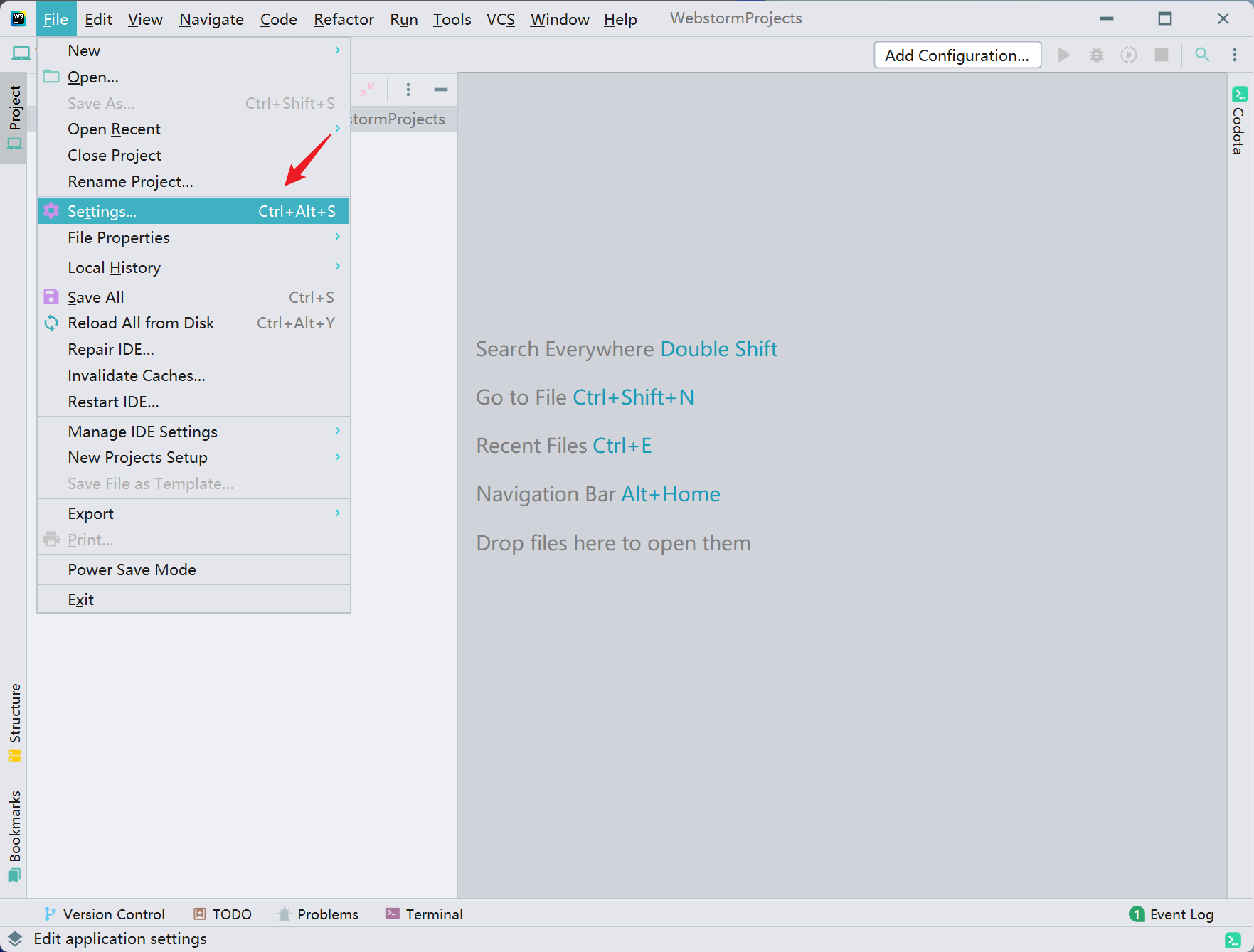Screen dimensions: 1254x952
Task: Choose Close Project menu item
Action: [193, 155]
